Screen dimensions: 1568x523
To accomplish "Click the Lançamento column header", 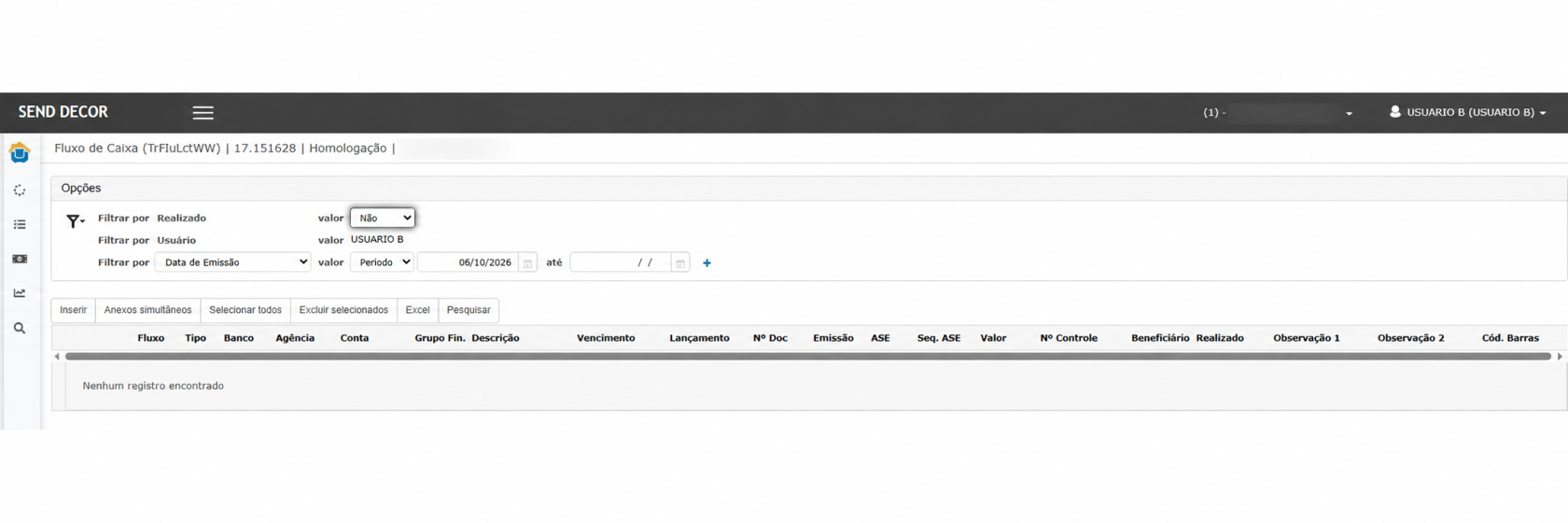I will tap(699, 338).
